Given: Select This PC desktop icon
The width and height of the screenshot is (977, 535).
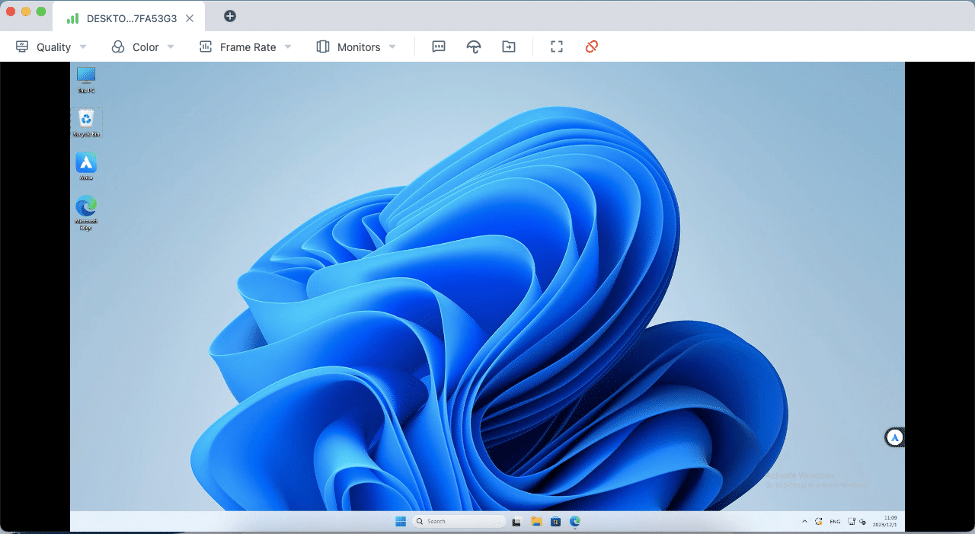Looking at the screenshot, I should click(x=86, y=80).
